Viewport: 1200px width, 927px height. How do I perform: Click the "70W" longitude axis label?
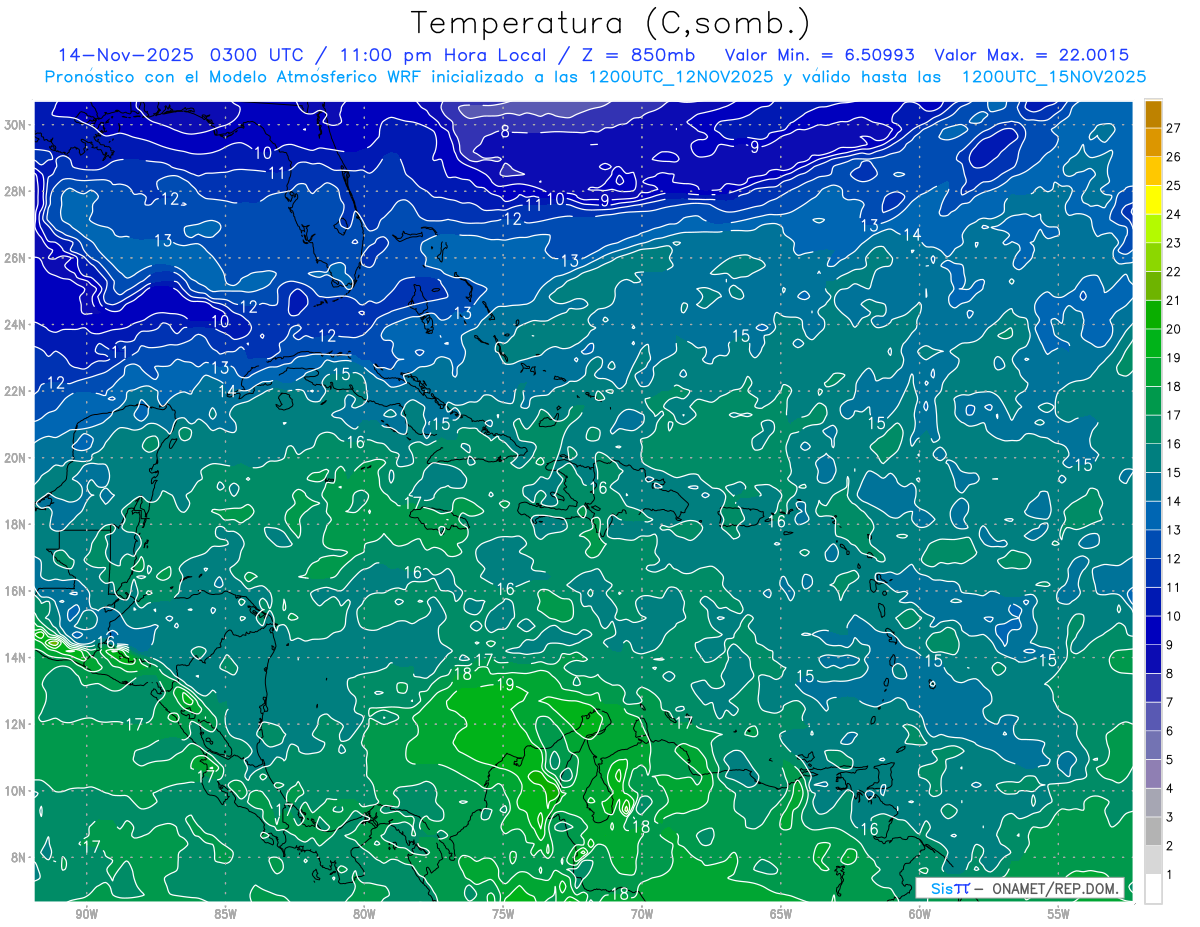tap(642, 915)
